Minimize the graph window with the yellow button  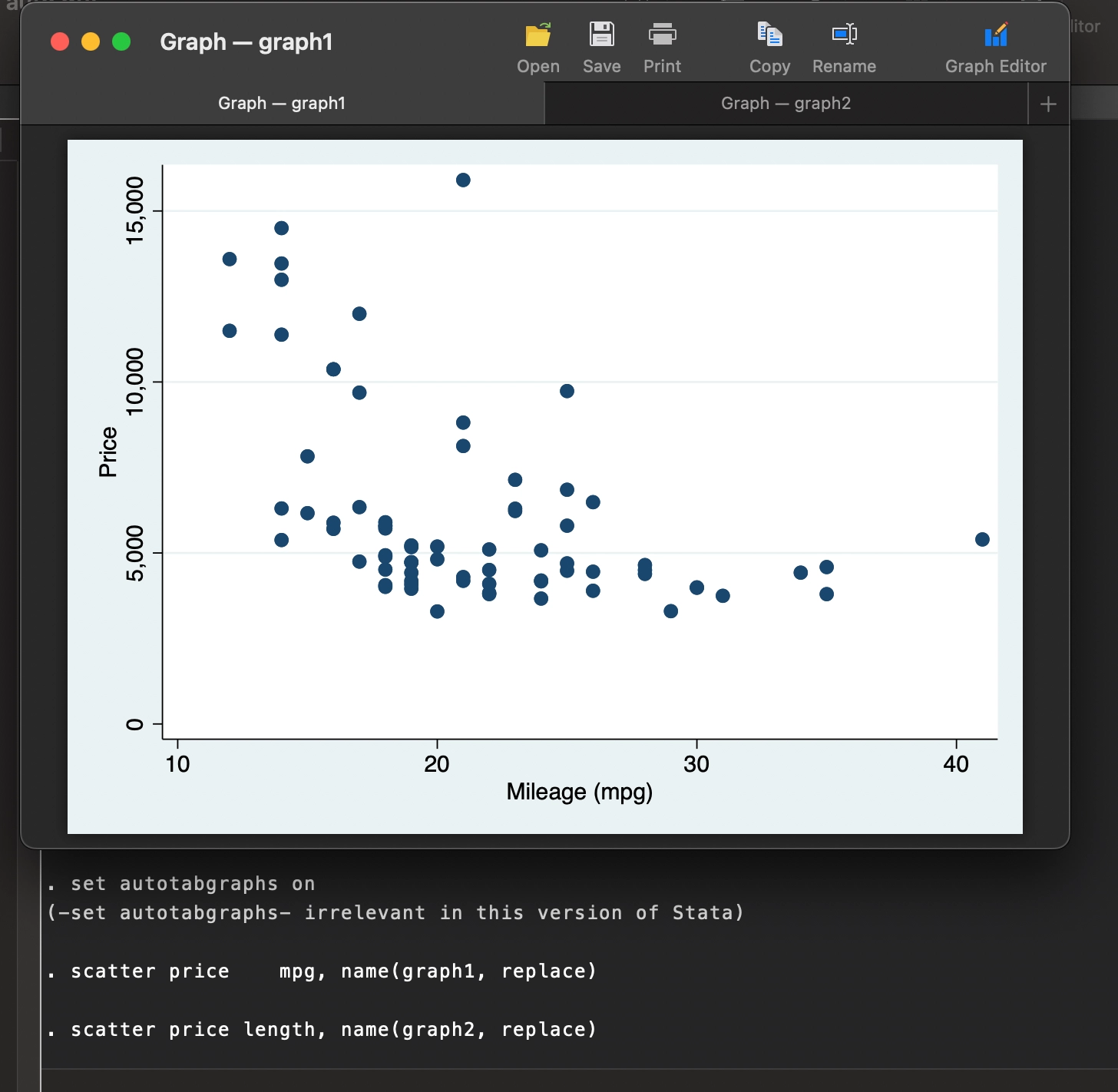coord(91,41)
